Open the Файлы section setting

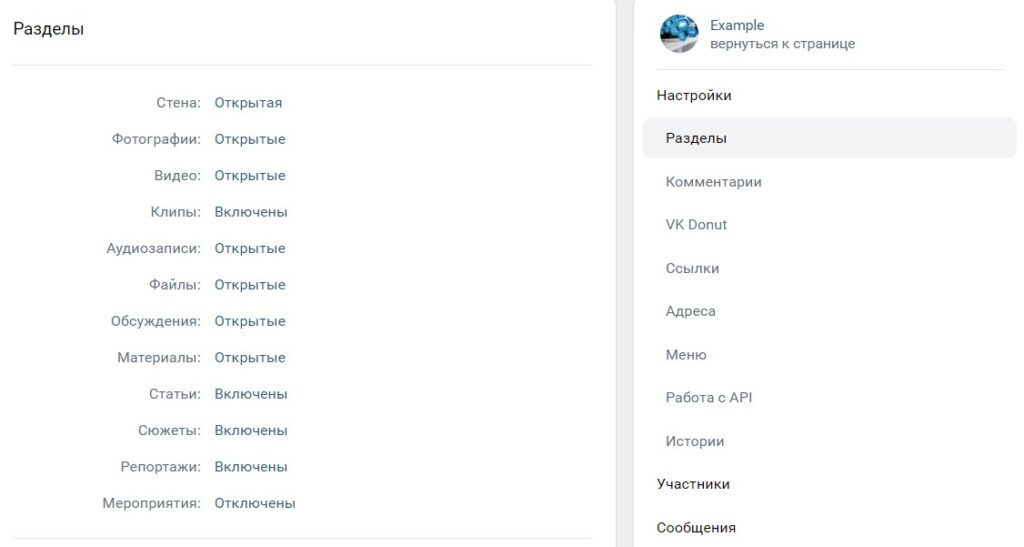(x=249, y=285)
